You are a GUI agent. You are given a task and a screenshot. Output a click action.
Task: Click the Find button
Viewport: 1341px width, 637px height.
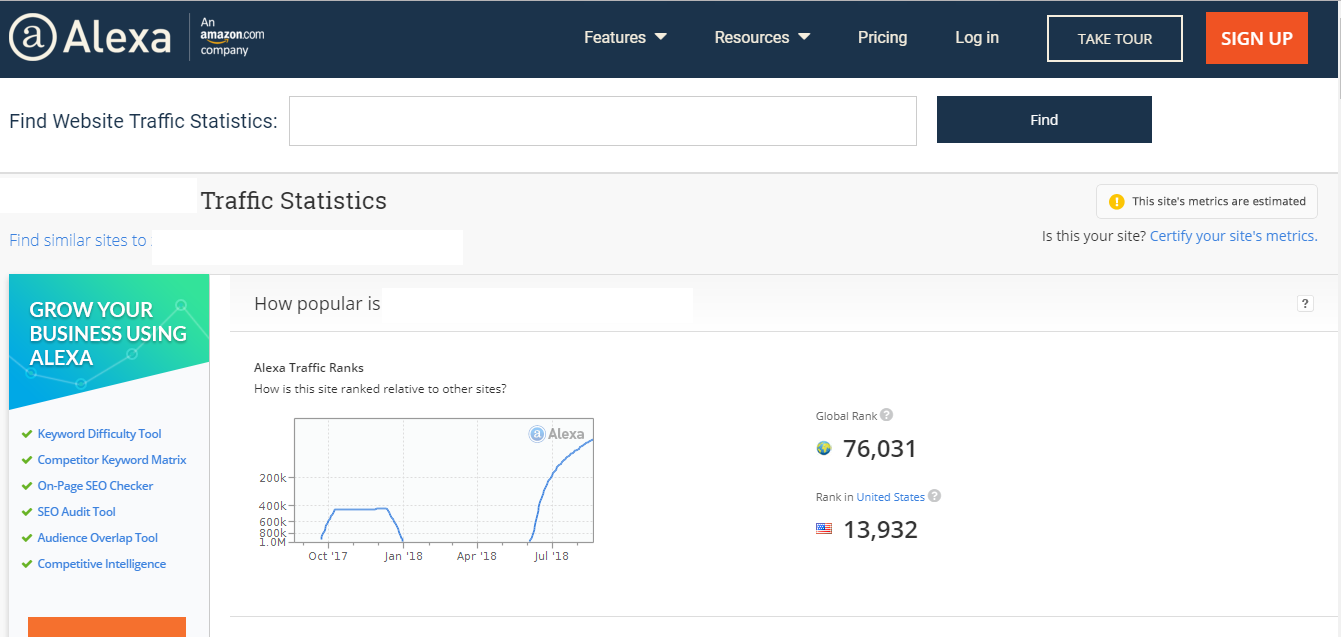(1043, 119)
